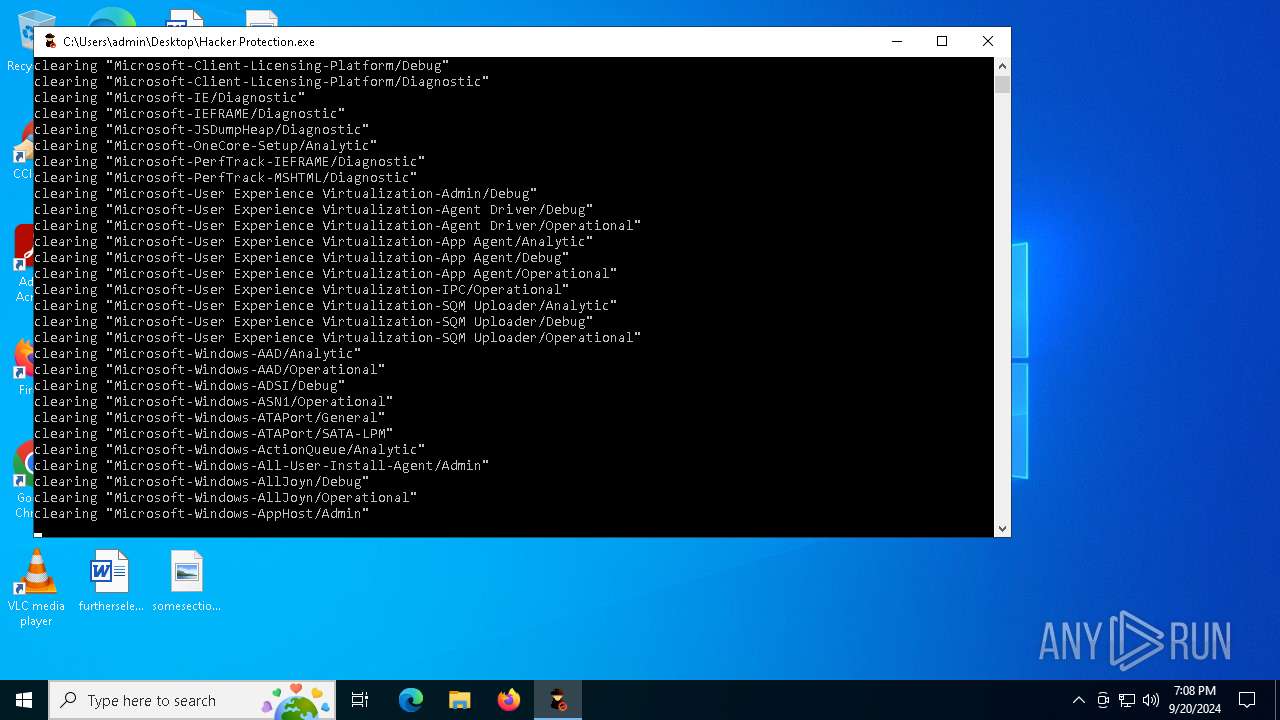Image resolution: width=1280 pixels, height=720 pixels.
Task: Click the line "Microsoft-Windows-AAD/Analytic"
Action: pyautogui.click(x=197, y=354)
